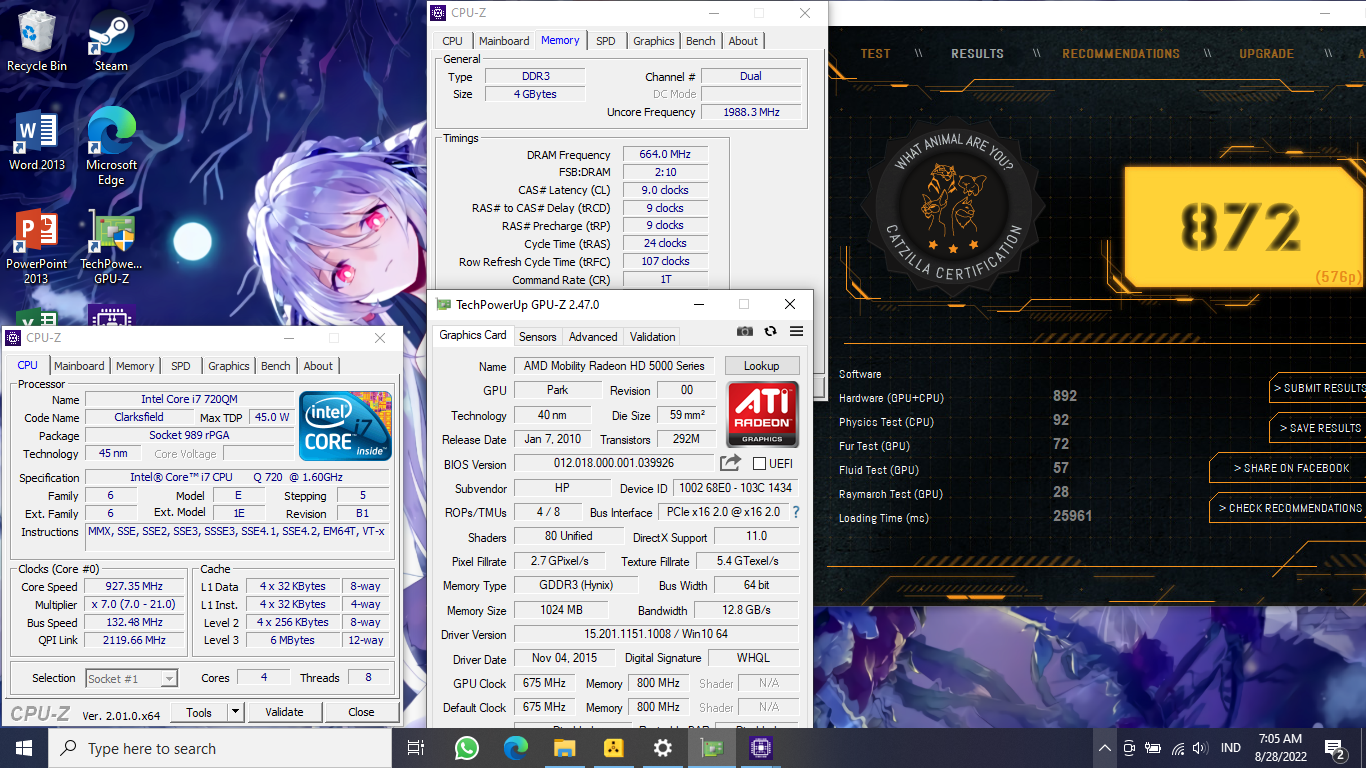The image size is (1366, 768).
Task: Open the Recycle Bin desktop icon
Action: (37, 40)
